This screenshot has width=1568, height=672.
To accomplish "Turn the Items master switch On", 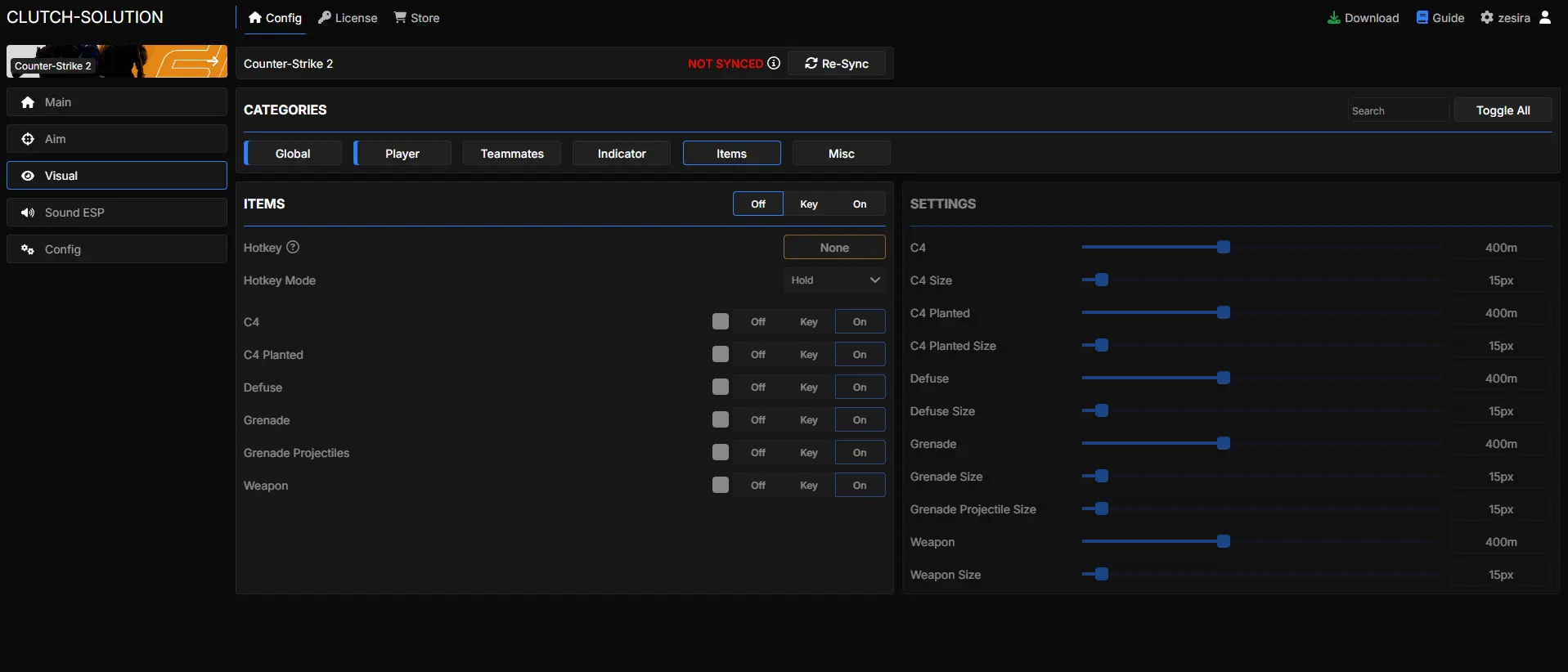I will coord(860,204).
